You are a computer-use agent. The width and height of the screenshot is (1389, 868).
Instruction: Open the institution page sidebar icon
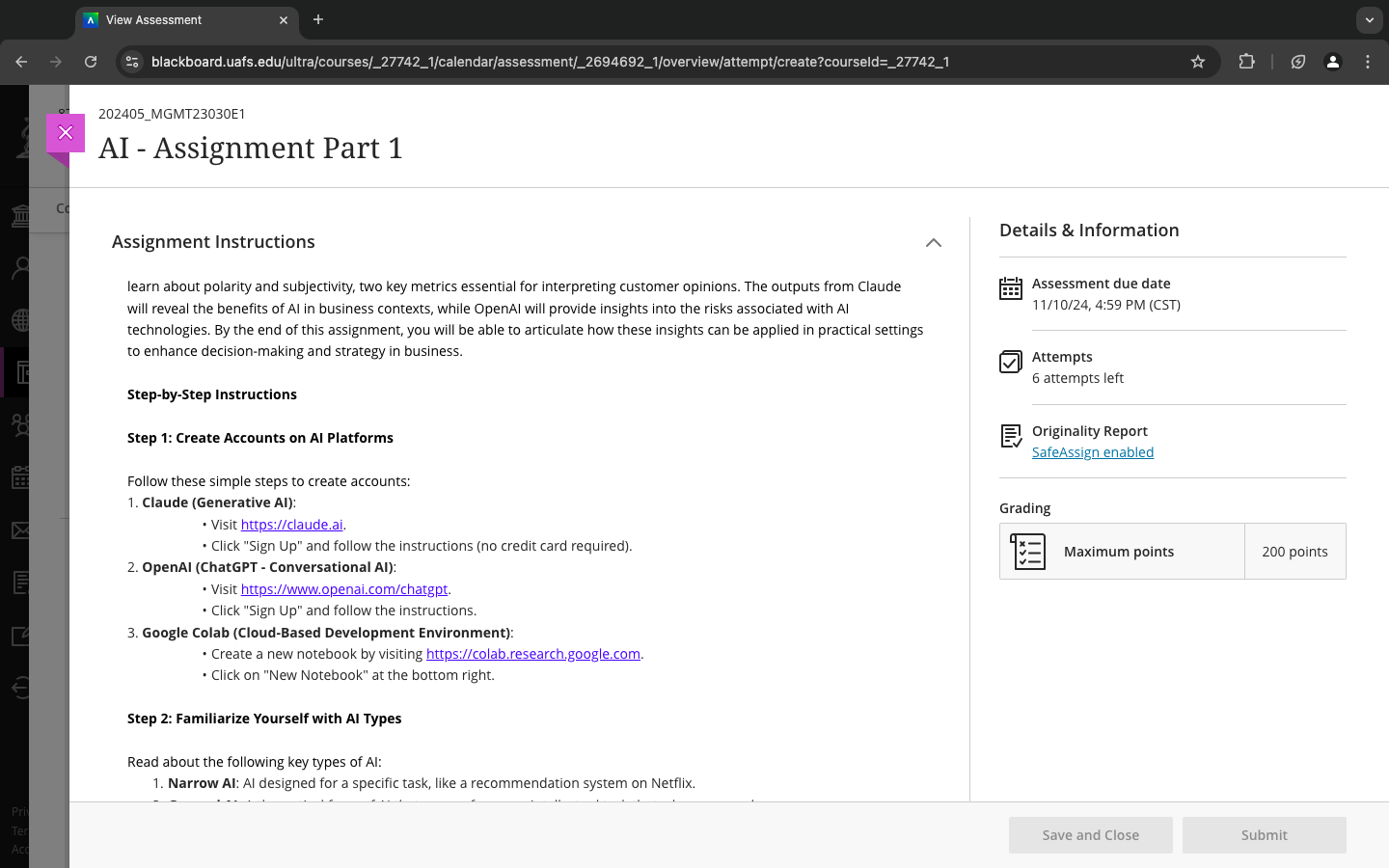pyautogui.click(x=21, y=215)
